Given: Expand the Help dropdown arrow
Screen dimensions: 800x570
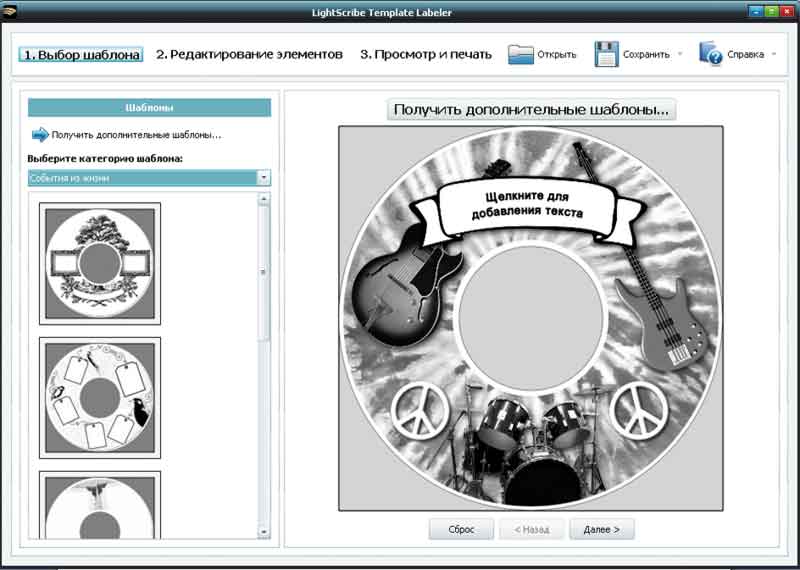Looking at the screenshot, I should (x=774, y=54).
